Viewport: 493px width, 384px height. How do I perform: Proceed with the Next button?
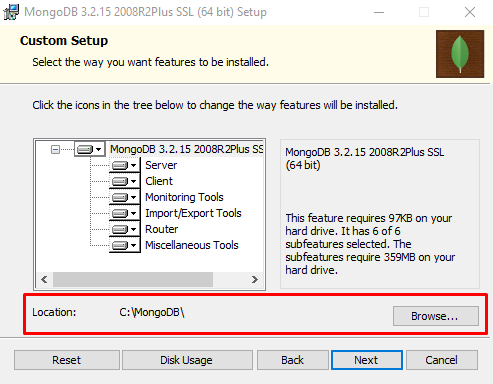coord(367,360)
